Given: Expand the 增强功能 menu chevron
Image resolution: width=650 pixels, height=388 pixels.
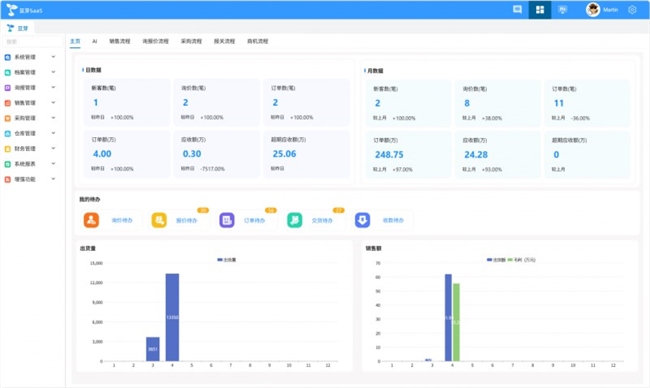Looking at the screenshot, I should tap(53, 179).
